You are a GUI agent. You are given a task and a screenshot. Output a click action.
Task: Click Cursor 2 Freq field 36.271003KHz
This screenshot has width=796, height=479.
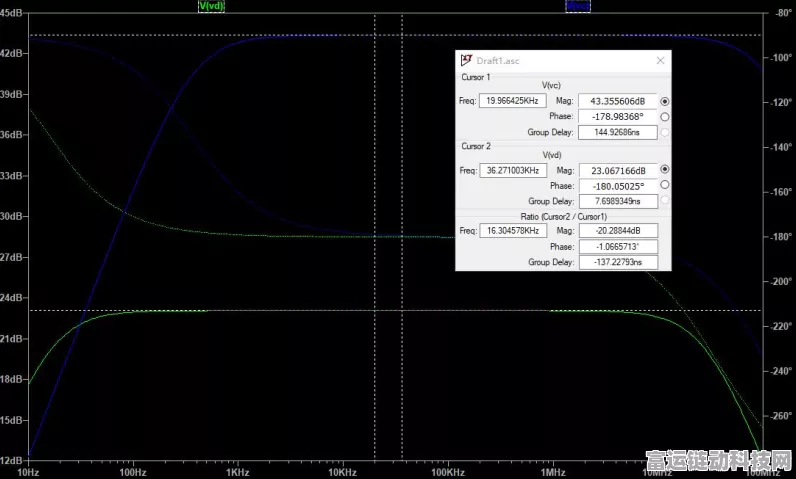(513, 170)
